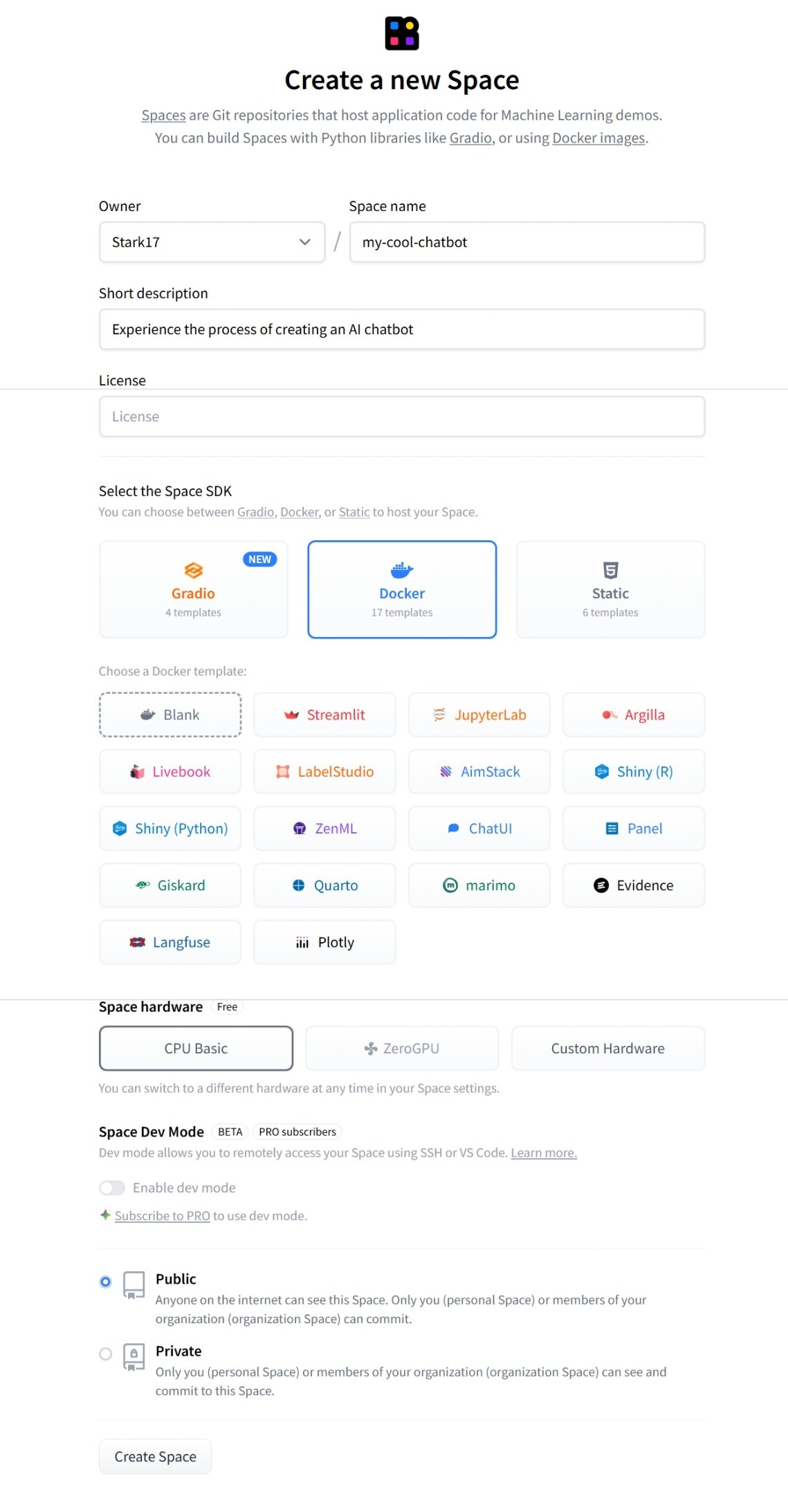Select the Streamlit Docker template
Screen dimensions: 788x1512
tap(324, 714)
